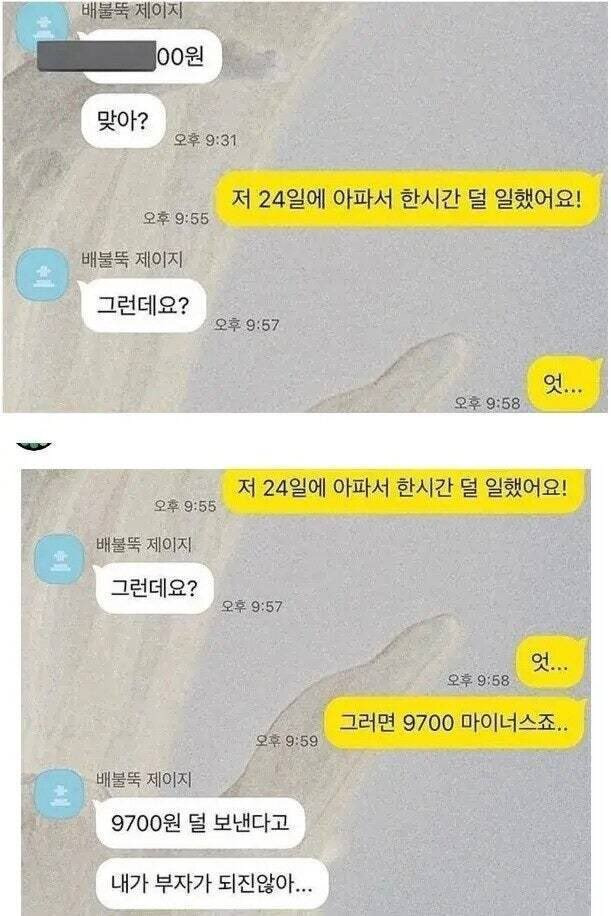Select 저 24일에 아파서 bubble in first capture
Screen dimensions: 611x916
407,199
